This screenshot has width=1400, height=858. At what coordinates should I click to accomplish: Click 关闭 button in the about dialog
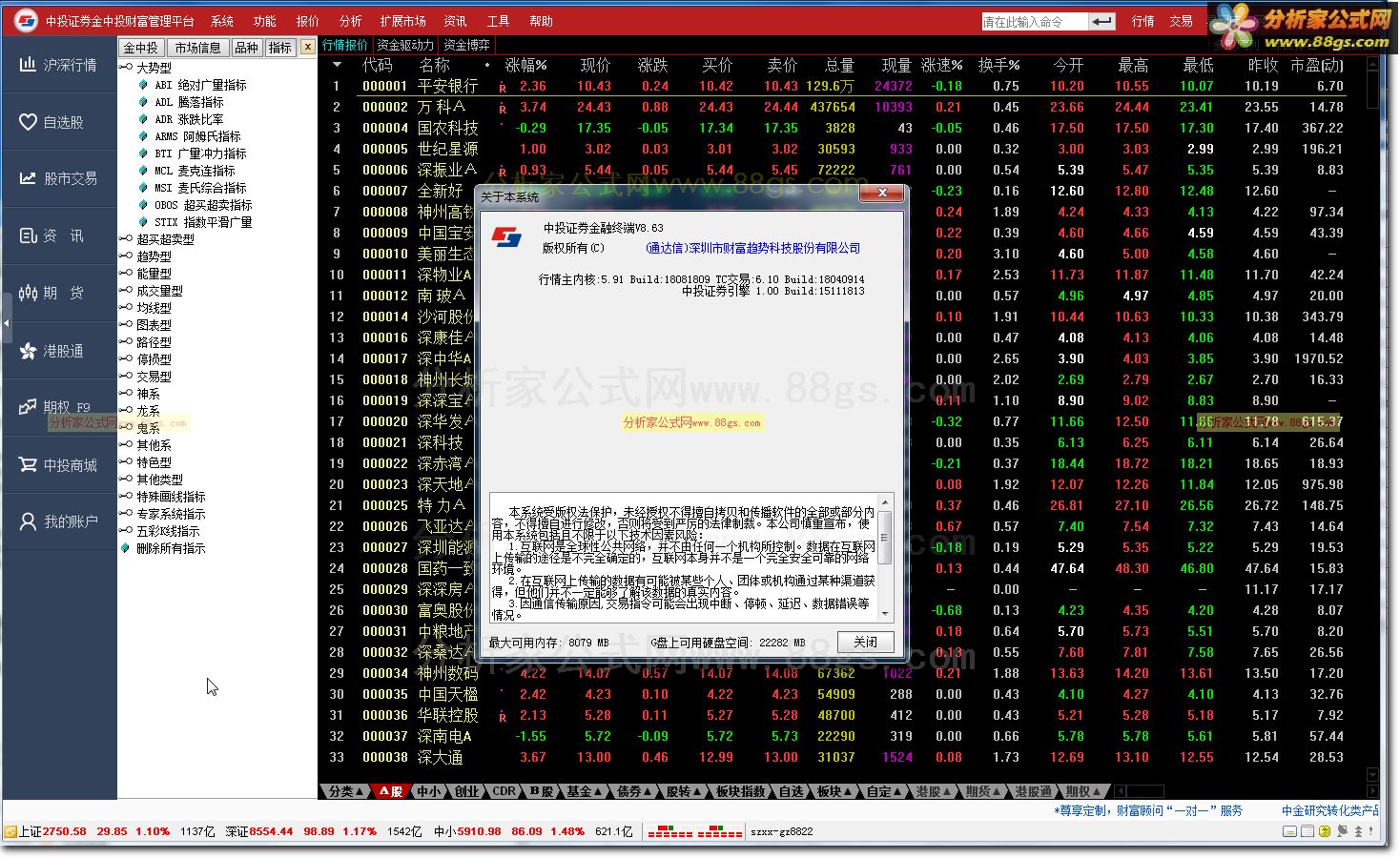tap(866, 643)
